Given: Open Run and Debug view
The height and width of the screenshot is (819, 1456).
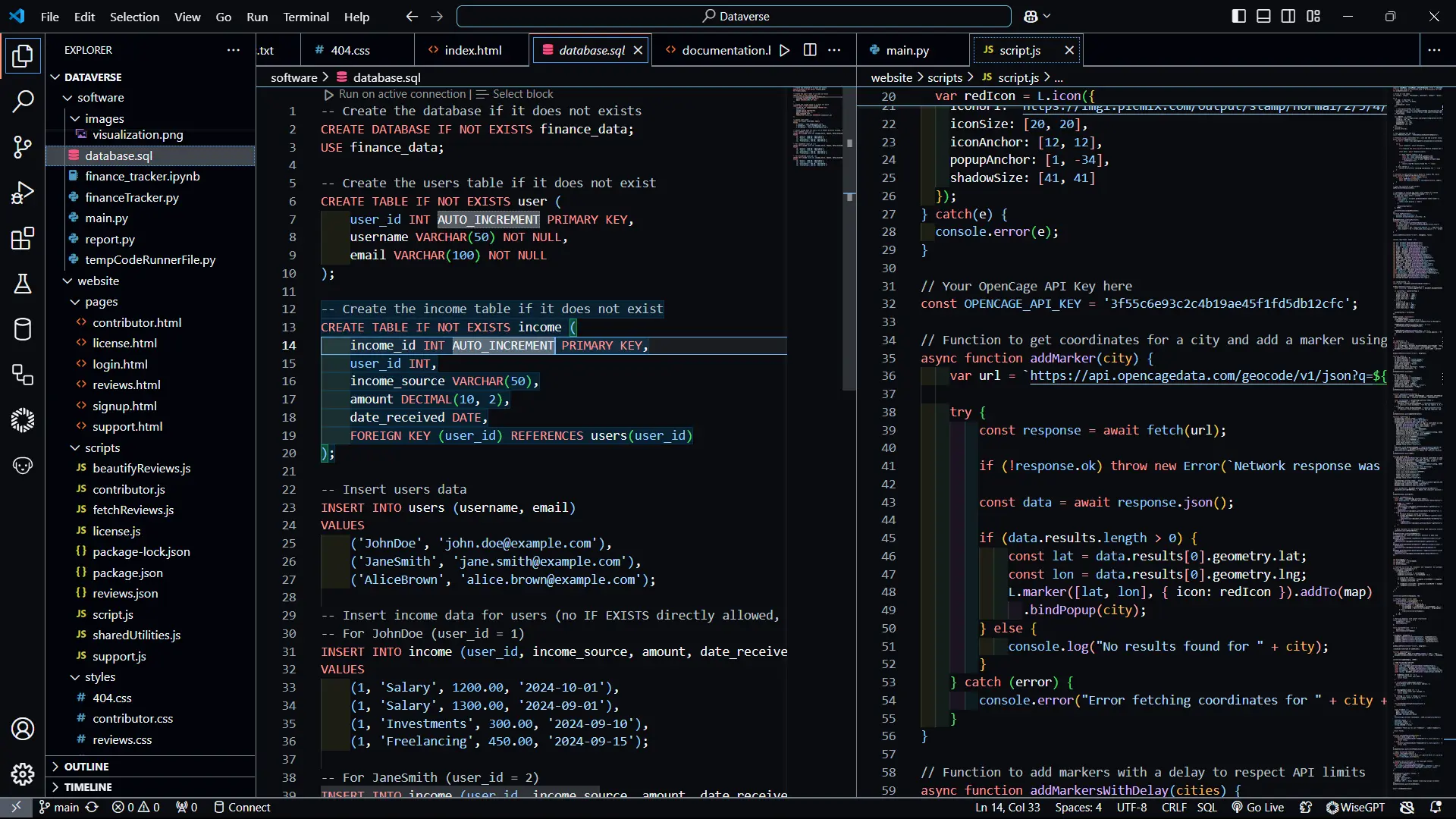Looking at the screenshot, I should pos(23,193).
